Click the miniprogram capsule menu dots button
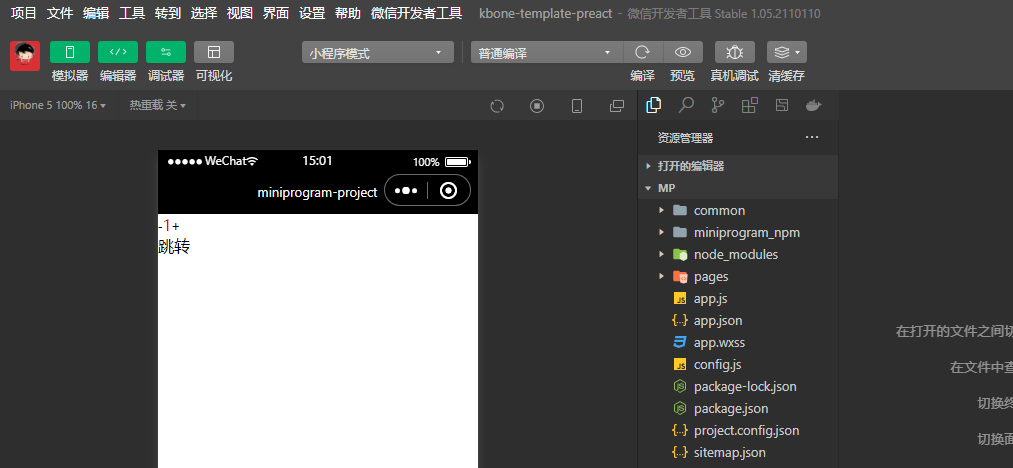Viewport: 1013px width, 468px height. point(406,191)
